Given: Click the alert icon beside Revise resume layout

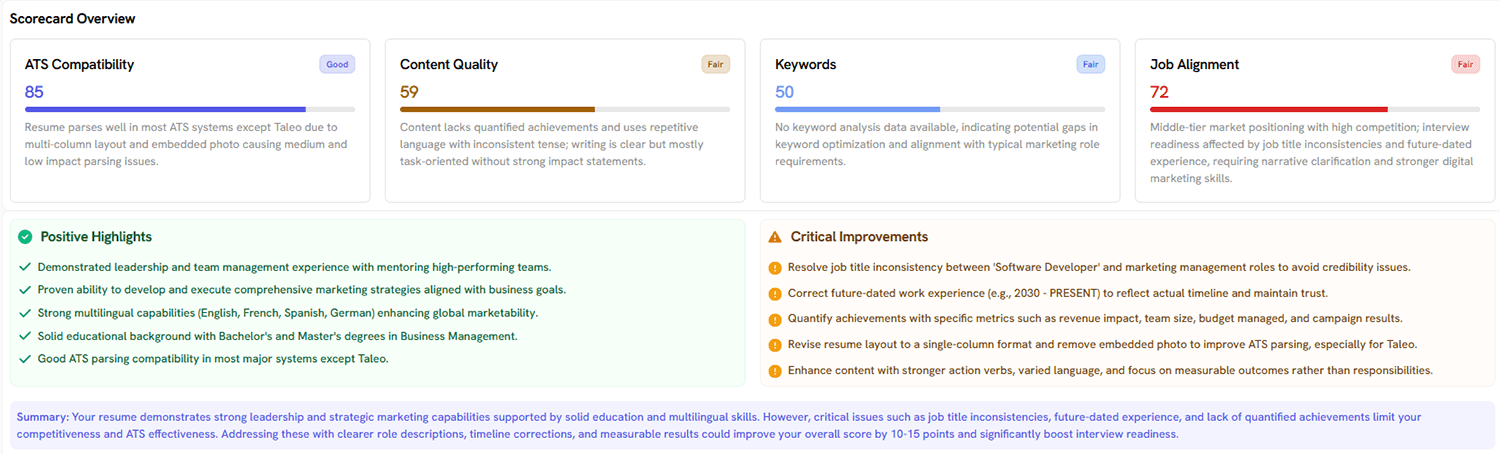Looking at the screenshot, I should pyautogui.click(x=775, y=345).
